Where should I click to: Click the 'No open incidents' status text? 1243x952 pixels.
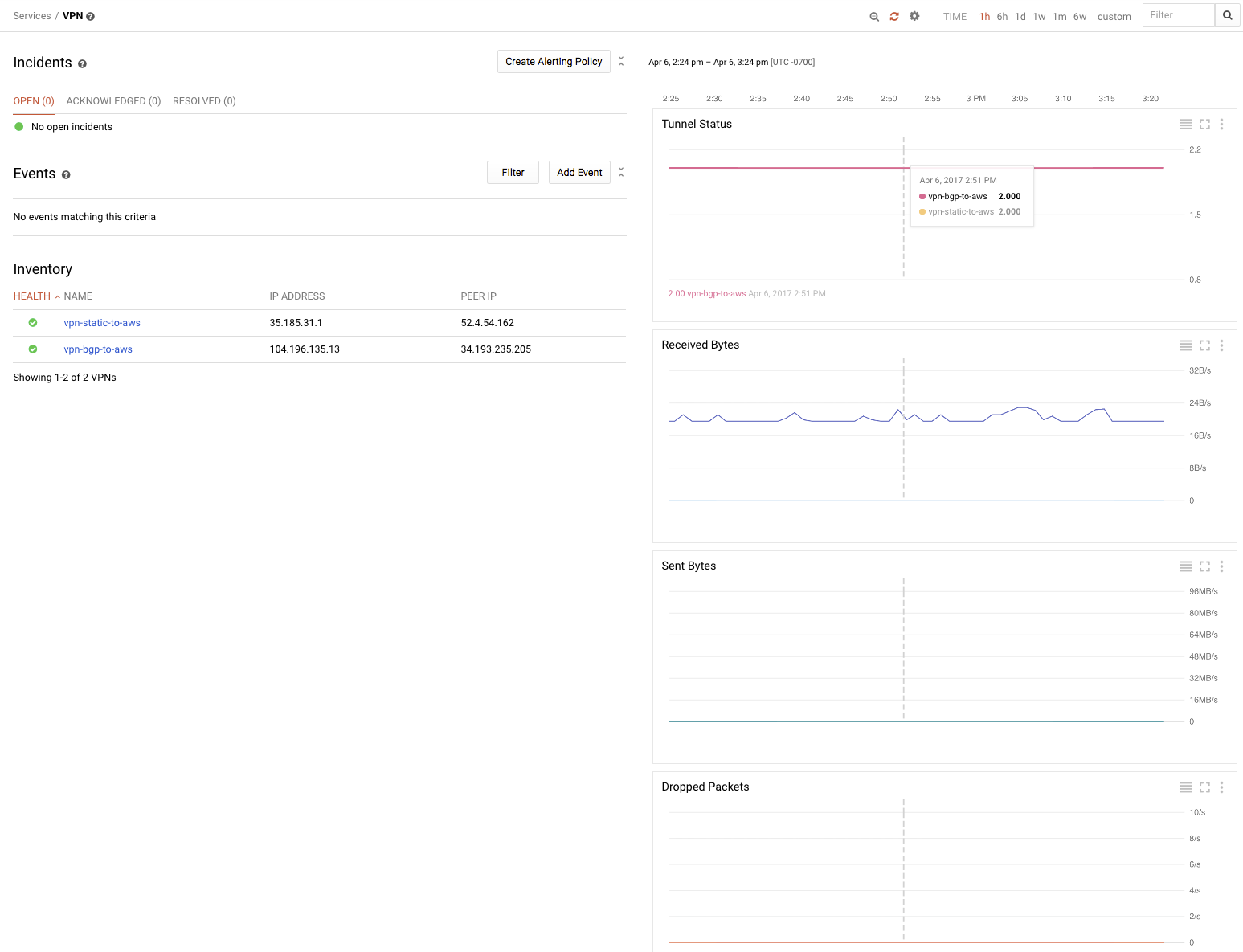pos(72,127)
